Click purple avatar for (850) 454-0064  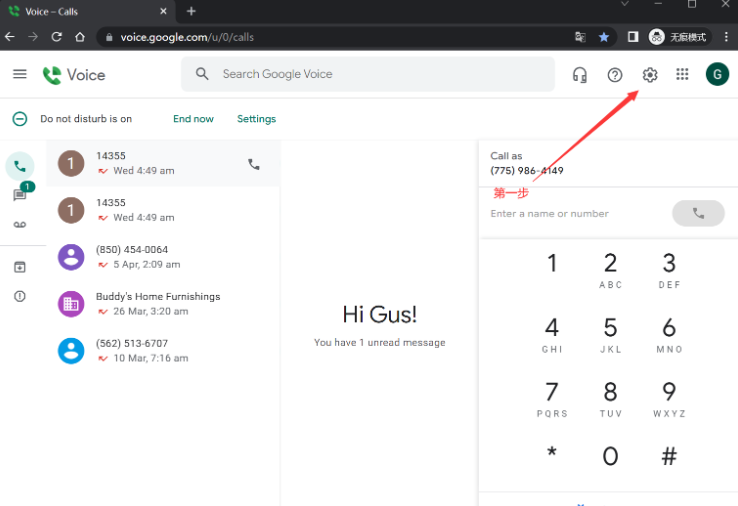coord(71,257)
